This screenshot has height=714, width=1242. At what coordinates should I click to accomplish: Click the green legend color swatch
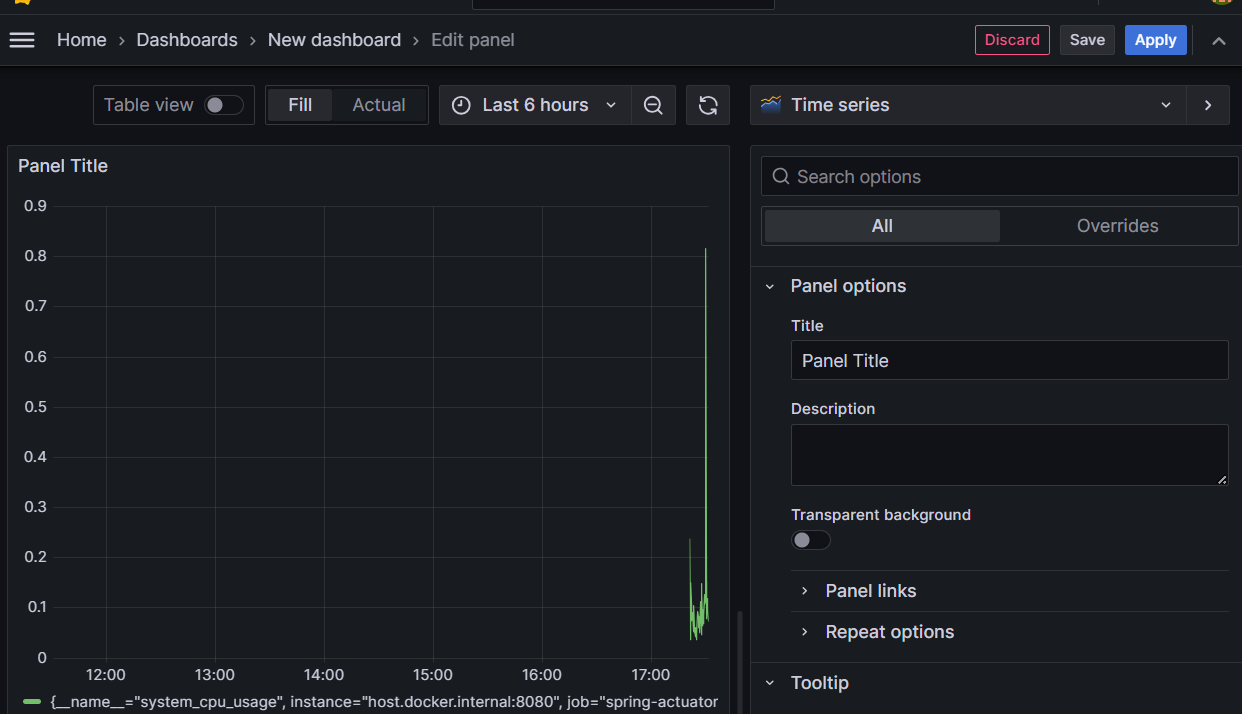(x=32, y=702)
